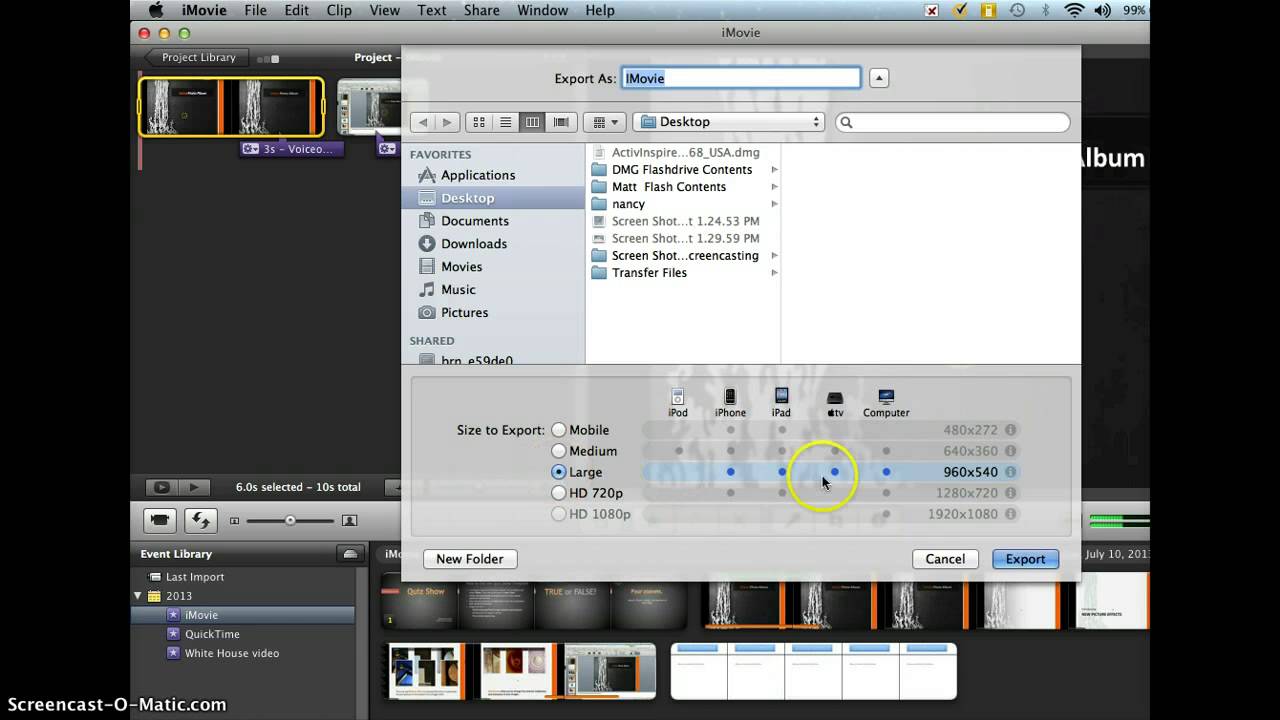Click the Apple TV device icon
The width and height of the screenshot is (1280, 720).
coord(835,398)
